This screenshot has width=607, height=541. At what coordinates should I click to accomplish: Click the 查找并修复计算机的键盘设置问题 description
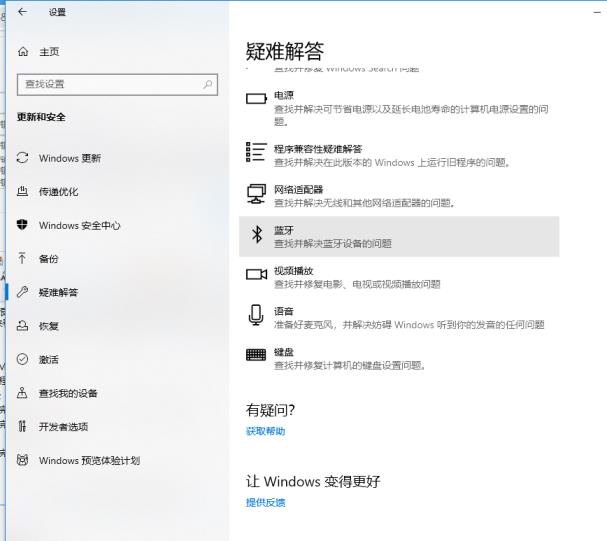[350, 365]
